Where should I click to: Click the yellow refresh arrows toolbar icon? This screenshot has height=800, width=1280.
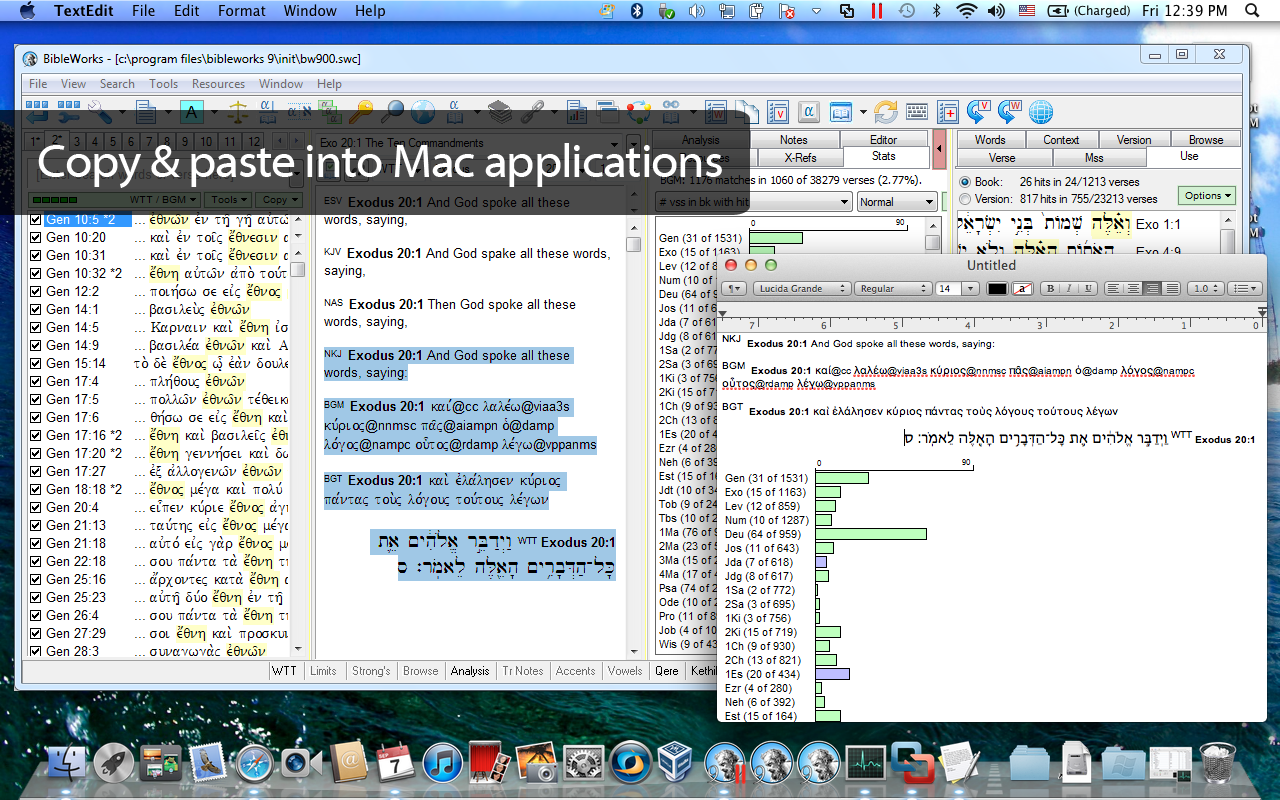(x=885, y=111)
